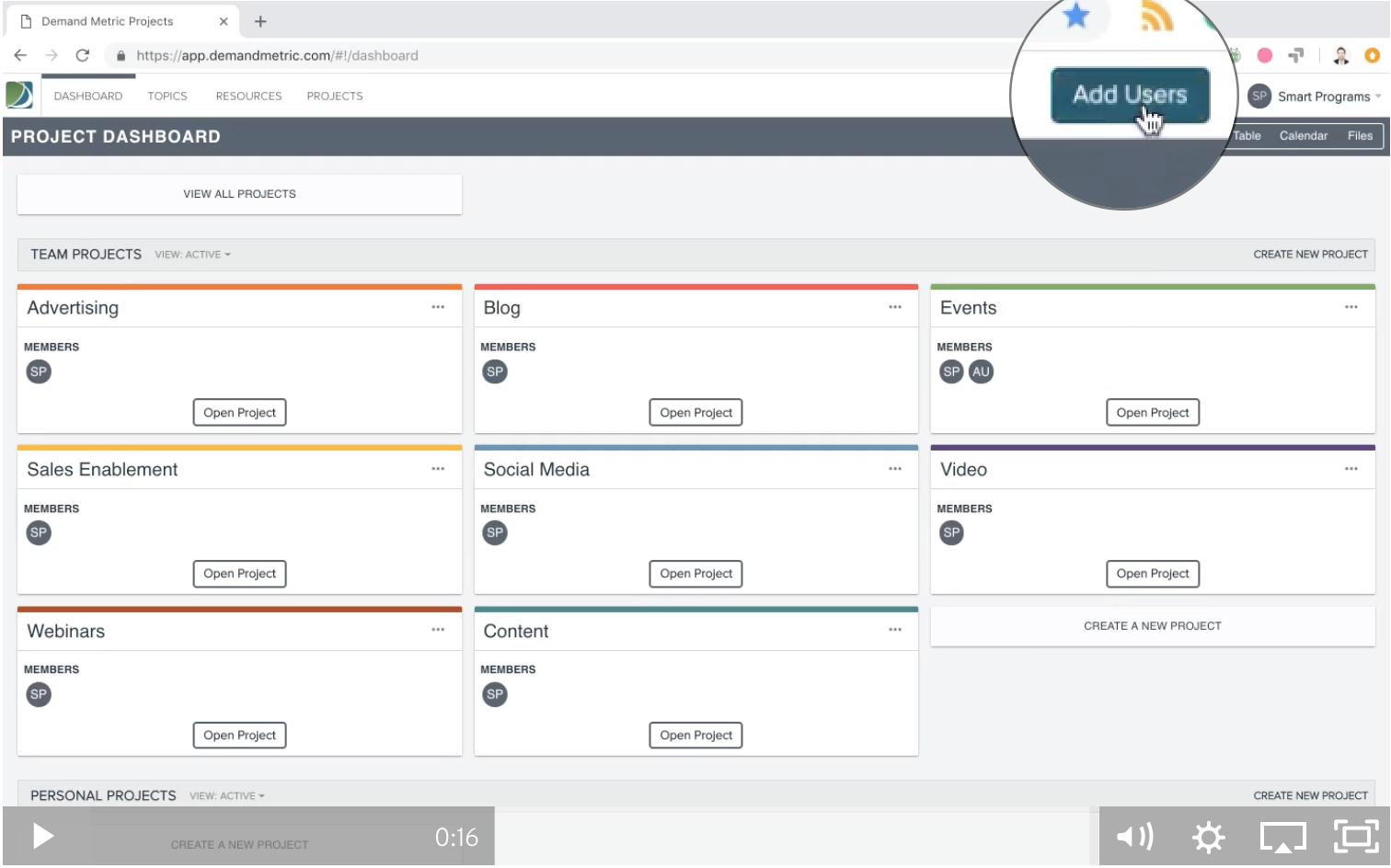The height and width of the screenshot is (868, 1391).
Task: Open the Advertising project
Action: (x=239, y=413)
